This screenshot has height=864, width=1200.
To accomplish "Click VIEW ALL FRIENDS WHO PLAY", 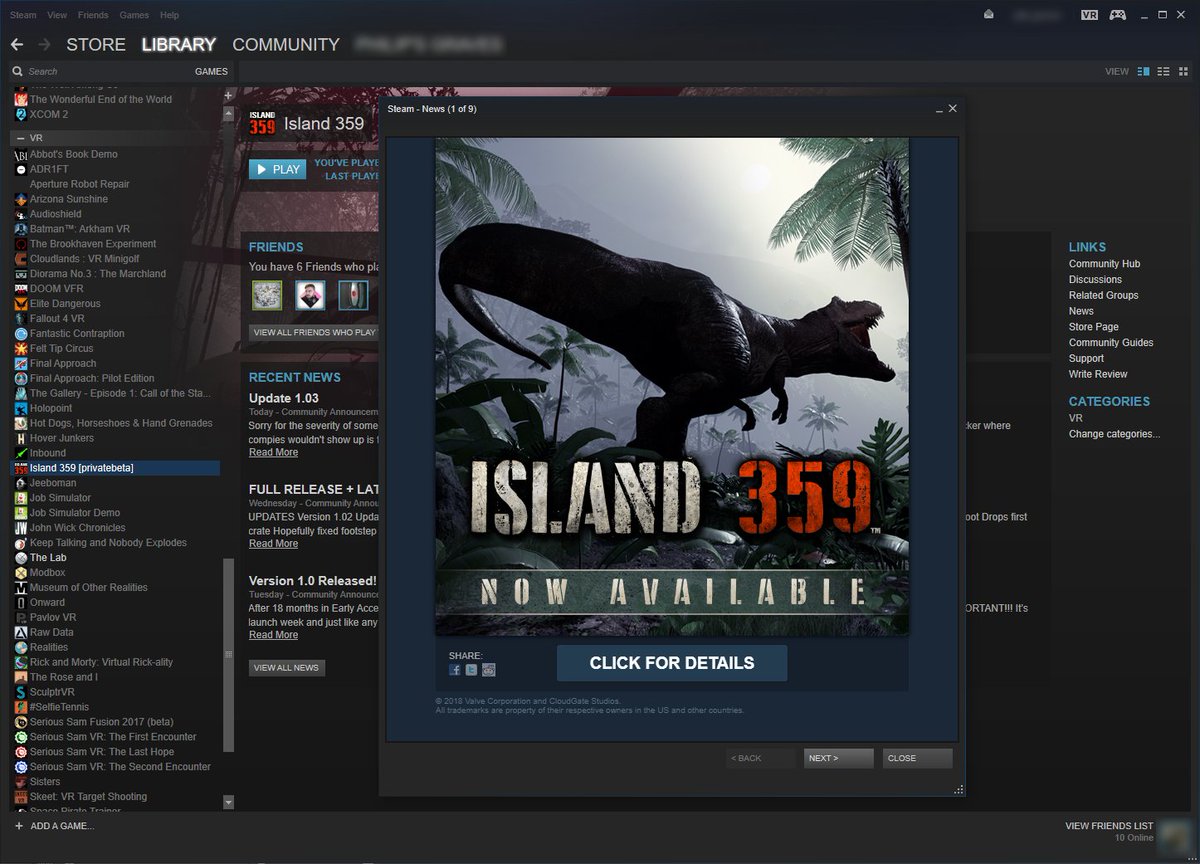I will pos(313,332).
